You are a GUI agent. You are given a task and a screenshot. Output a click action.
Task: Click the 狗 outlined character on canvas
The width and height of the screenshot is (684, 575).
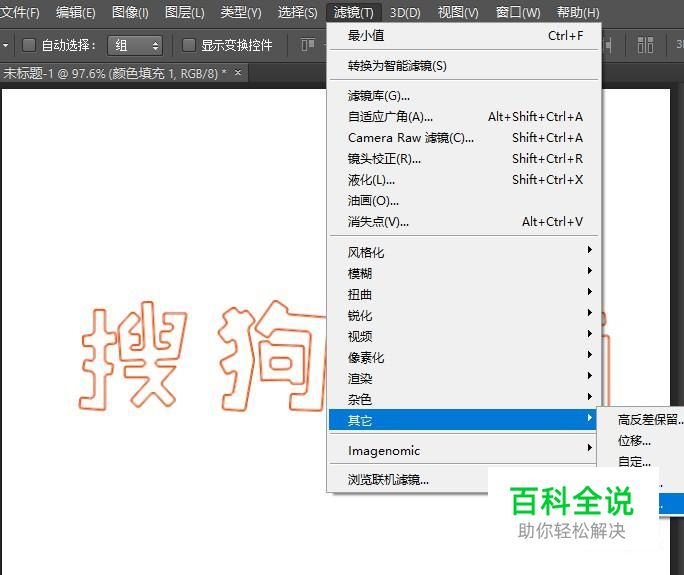tap(272, 356)
